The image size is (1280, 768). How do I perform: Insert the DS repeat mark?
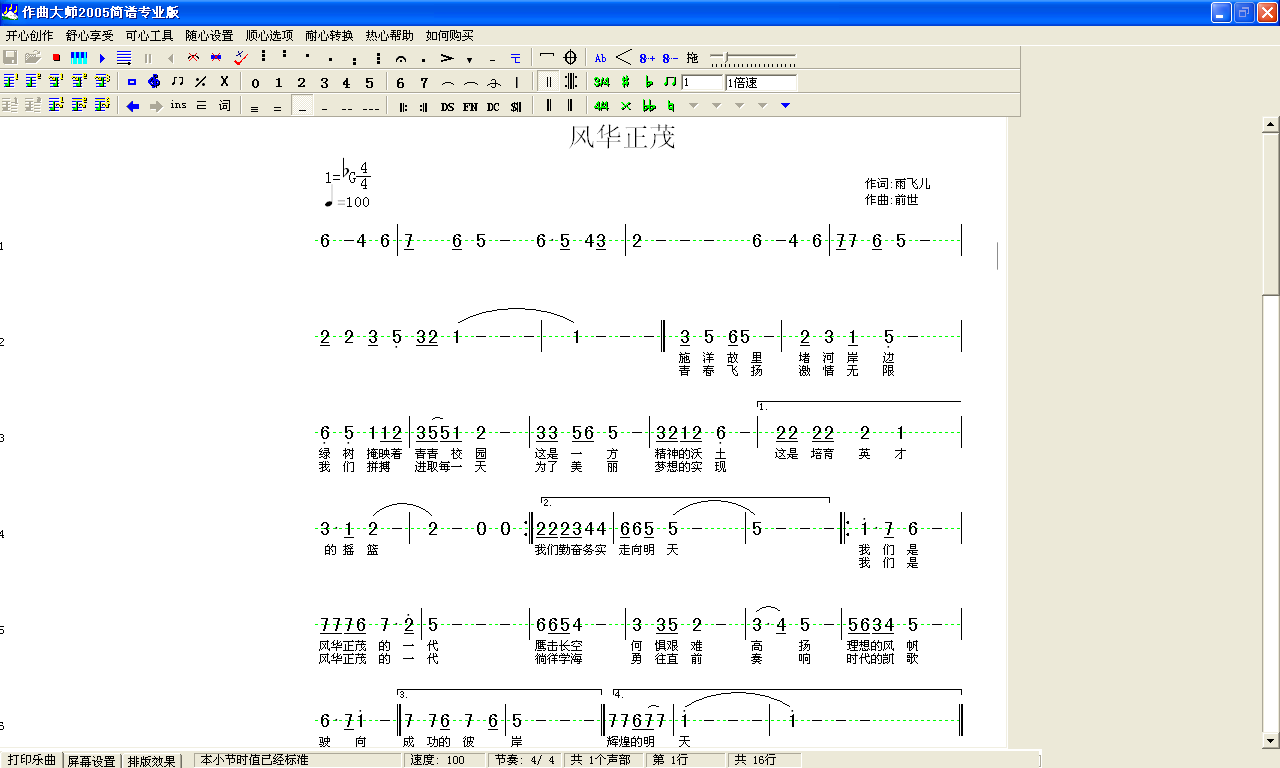(x=447, y=106)
